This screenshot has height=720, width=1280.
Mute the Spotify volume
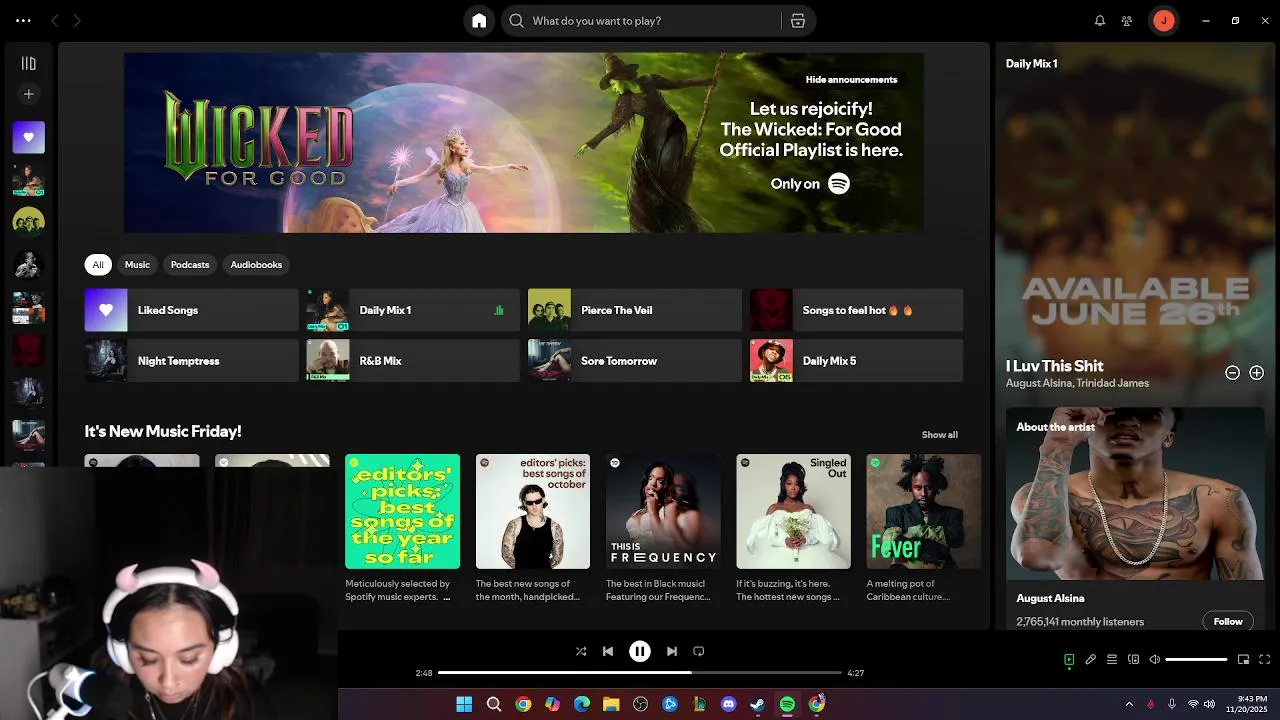click(1155, 660)
